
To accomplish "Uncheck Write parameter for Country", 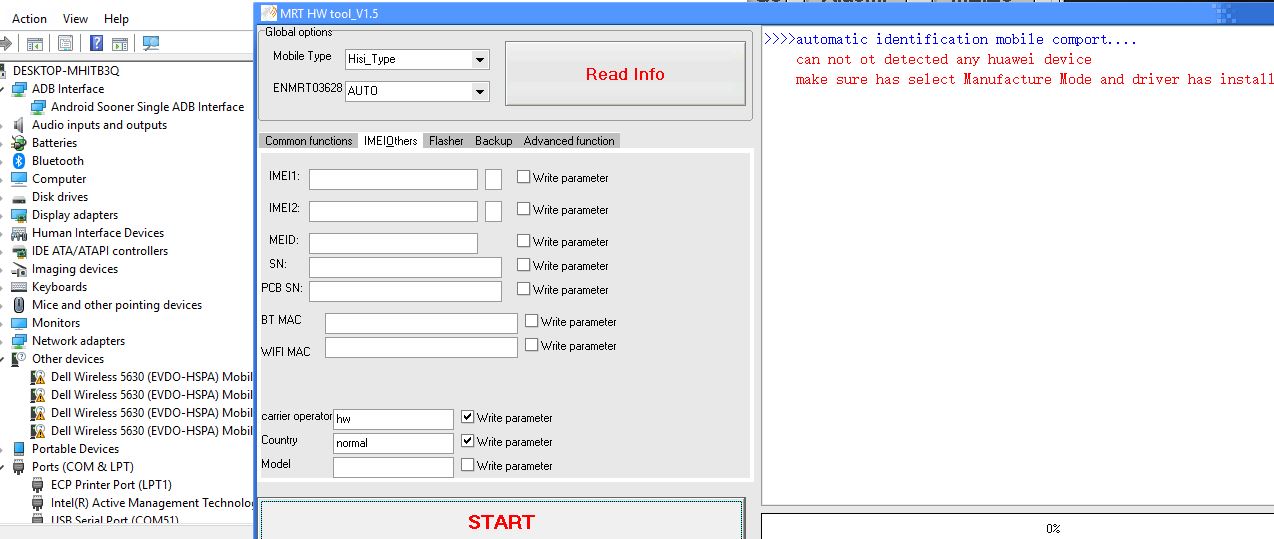I will pyautogui.click(x=467, y=441).
